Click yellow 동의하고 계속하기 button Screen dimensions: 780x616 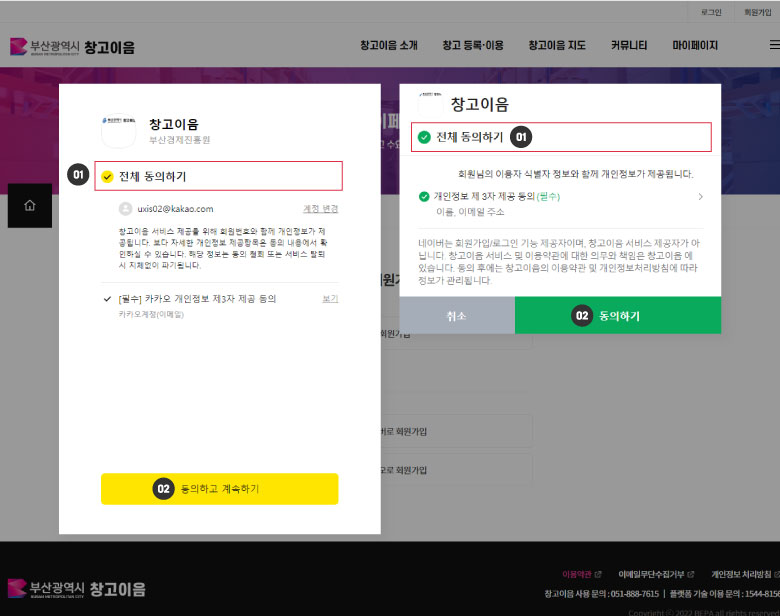[x=219, y=489]
